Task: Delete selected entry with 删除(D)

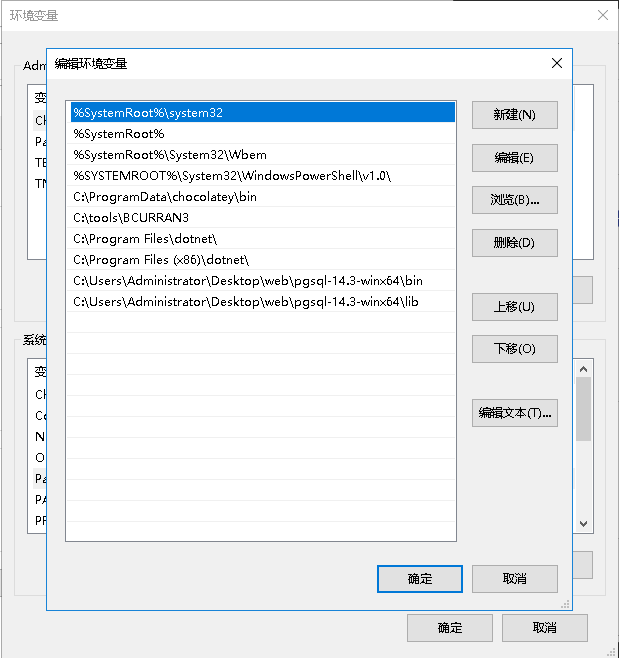Action: click(x=515, y=243)
